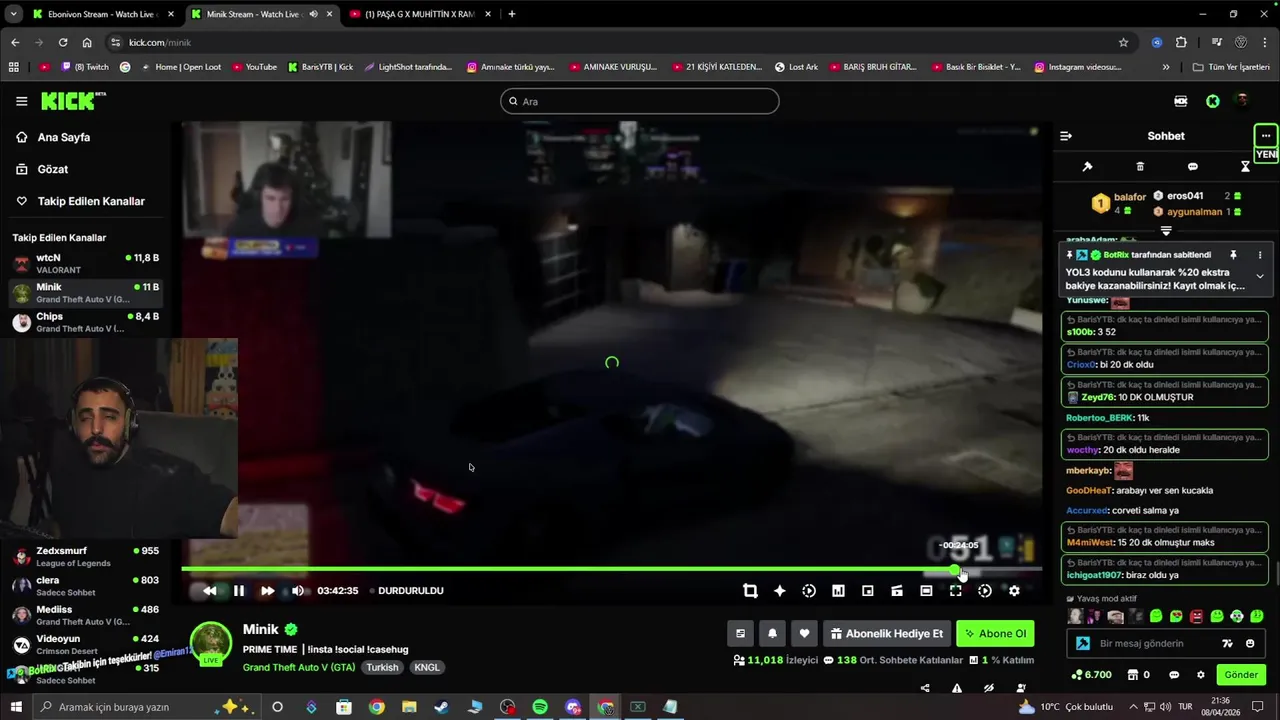
Task: Click the report warning icon below stream
Action: pyautogui.click(x=957, y=688)
